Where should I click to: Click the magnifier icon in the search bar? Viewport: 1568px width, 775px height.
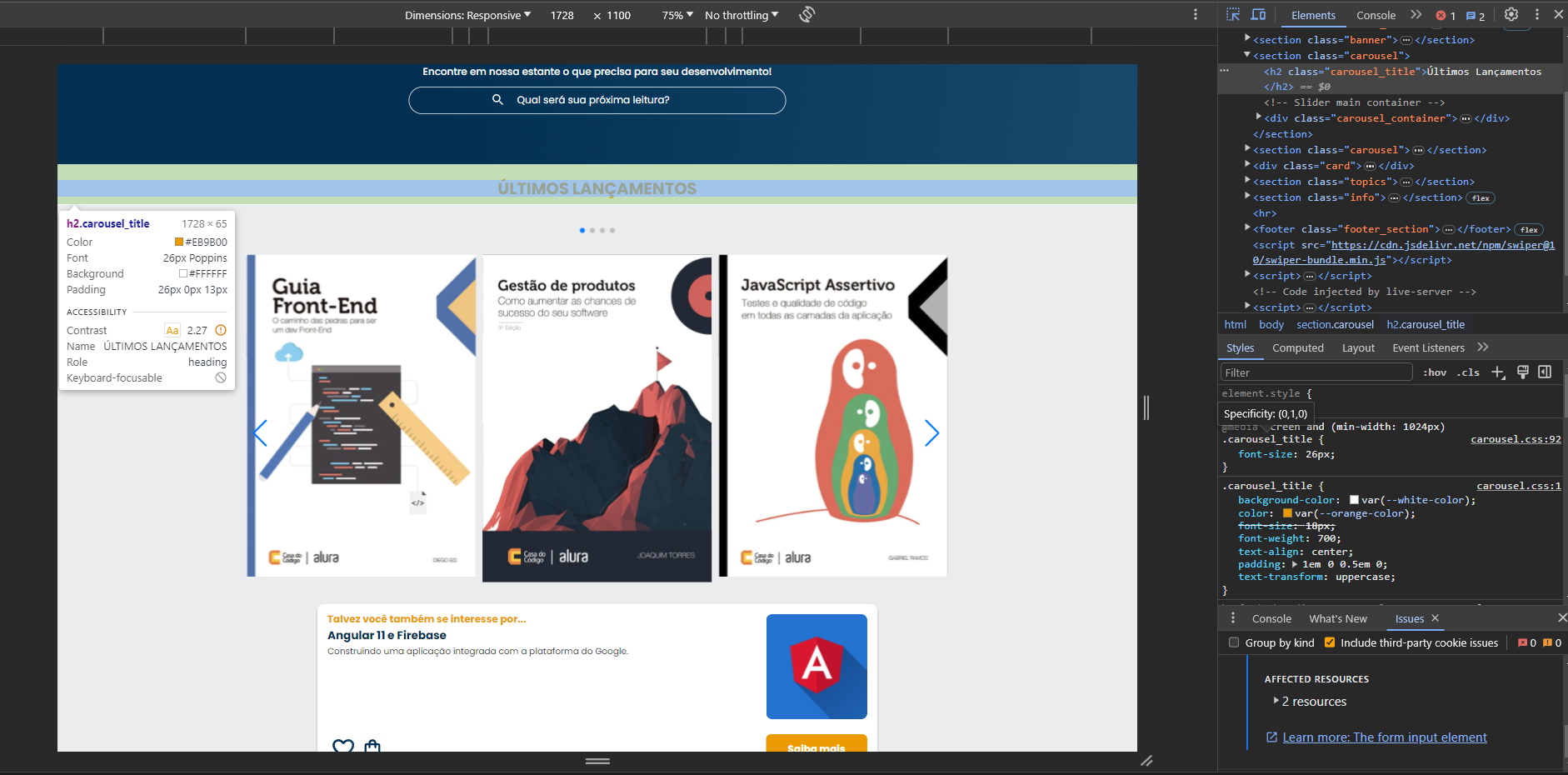click(x=497, y=99)
